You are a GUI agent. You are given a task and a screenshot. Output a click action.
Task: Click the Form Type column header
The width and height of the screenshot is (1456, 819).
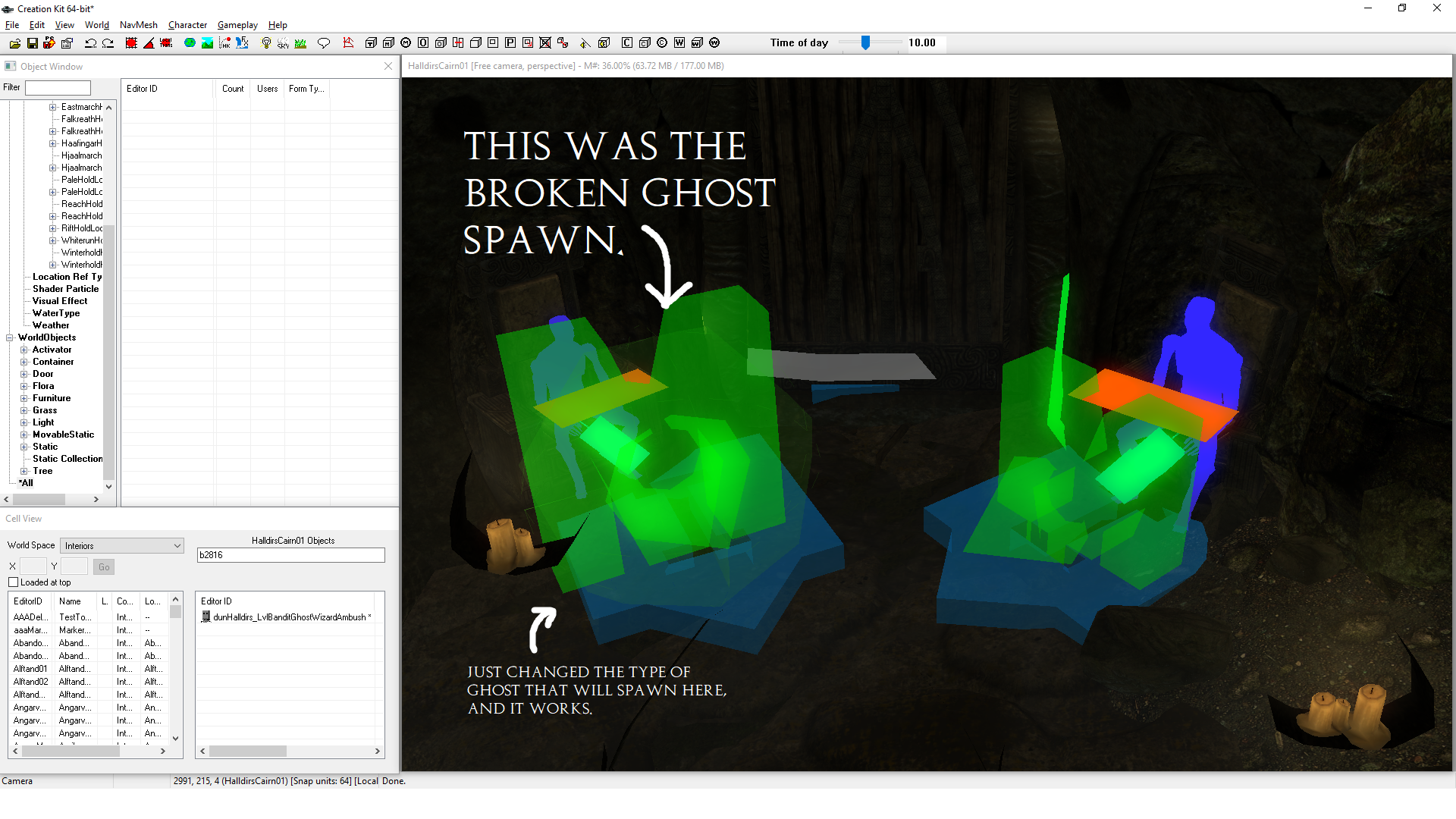(306, 89)
